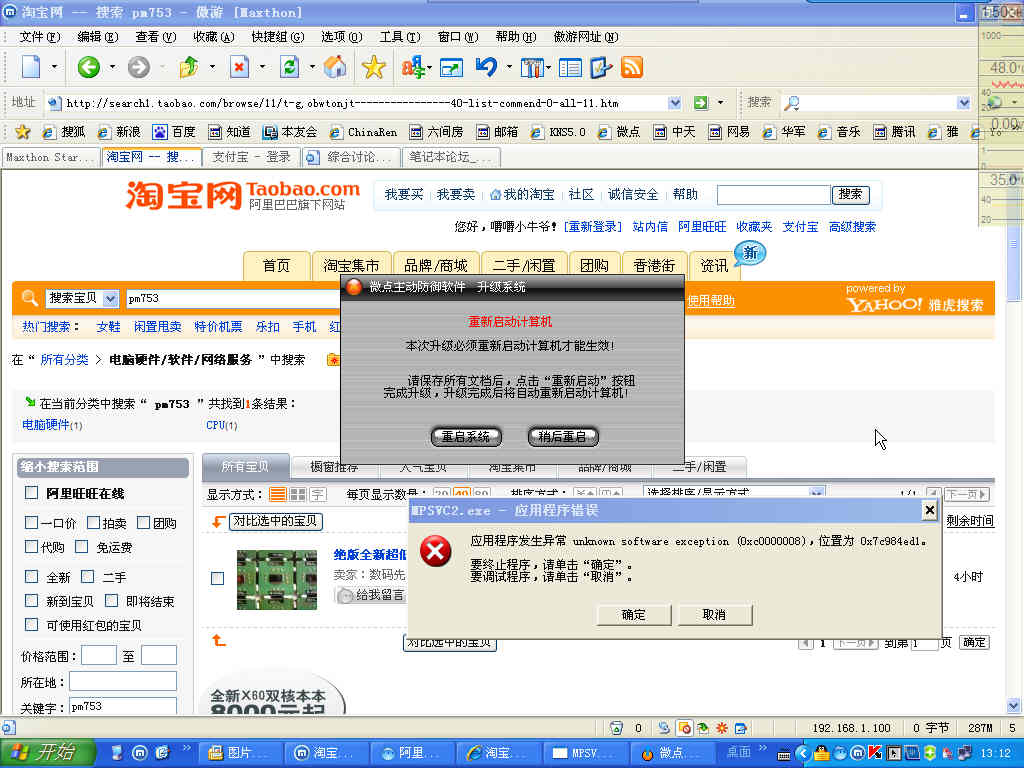Switch to the 支付宝 - 登录 tab

pyautogui.click(x=251, y=157)
